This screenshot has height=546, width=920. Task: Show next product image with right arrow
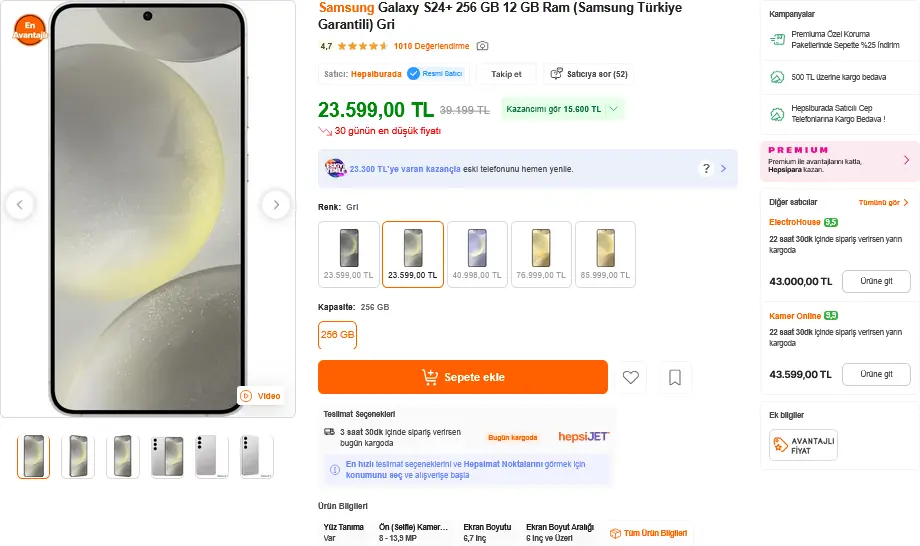tap(276, 205)
